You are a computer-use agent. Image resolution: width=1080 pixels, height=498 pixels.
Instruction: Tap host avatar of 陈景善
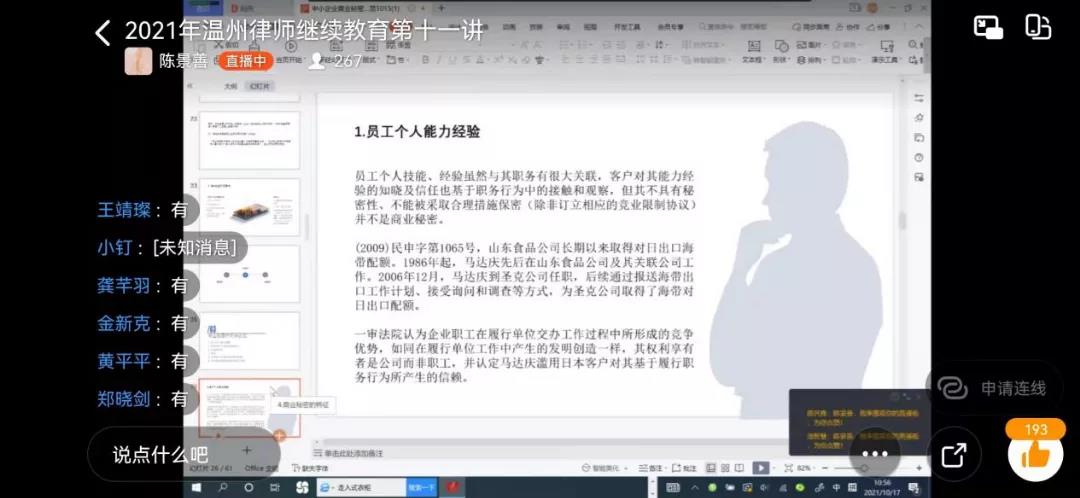point(138,61)
